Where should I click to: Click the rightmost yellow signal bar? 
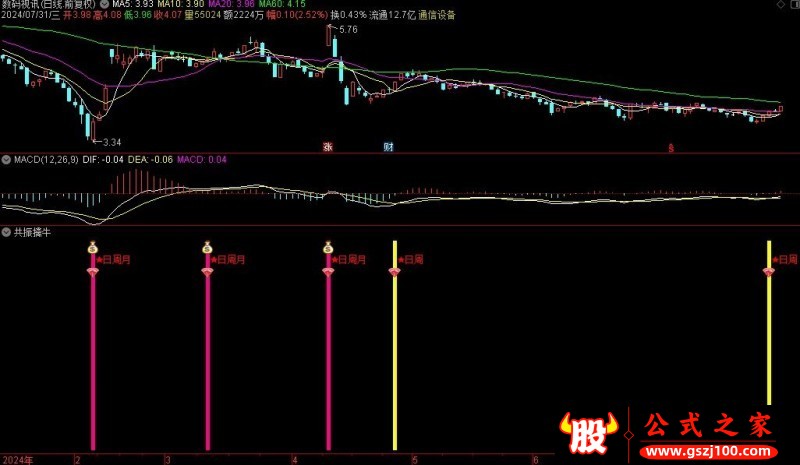769,323
